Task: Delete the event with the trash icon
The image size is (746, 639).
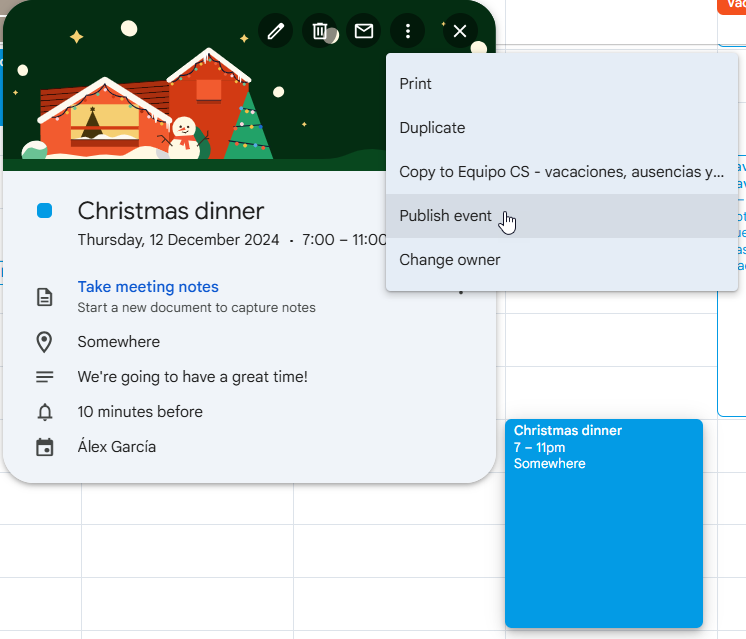Action: [x=319, y=31]
